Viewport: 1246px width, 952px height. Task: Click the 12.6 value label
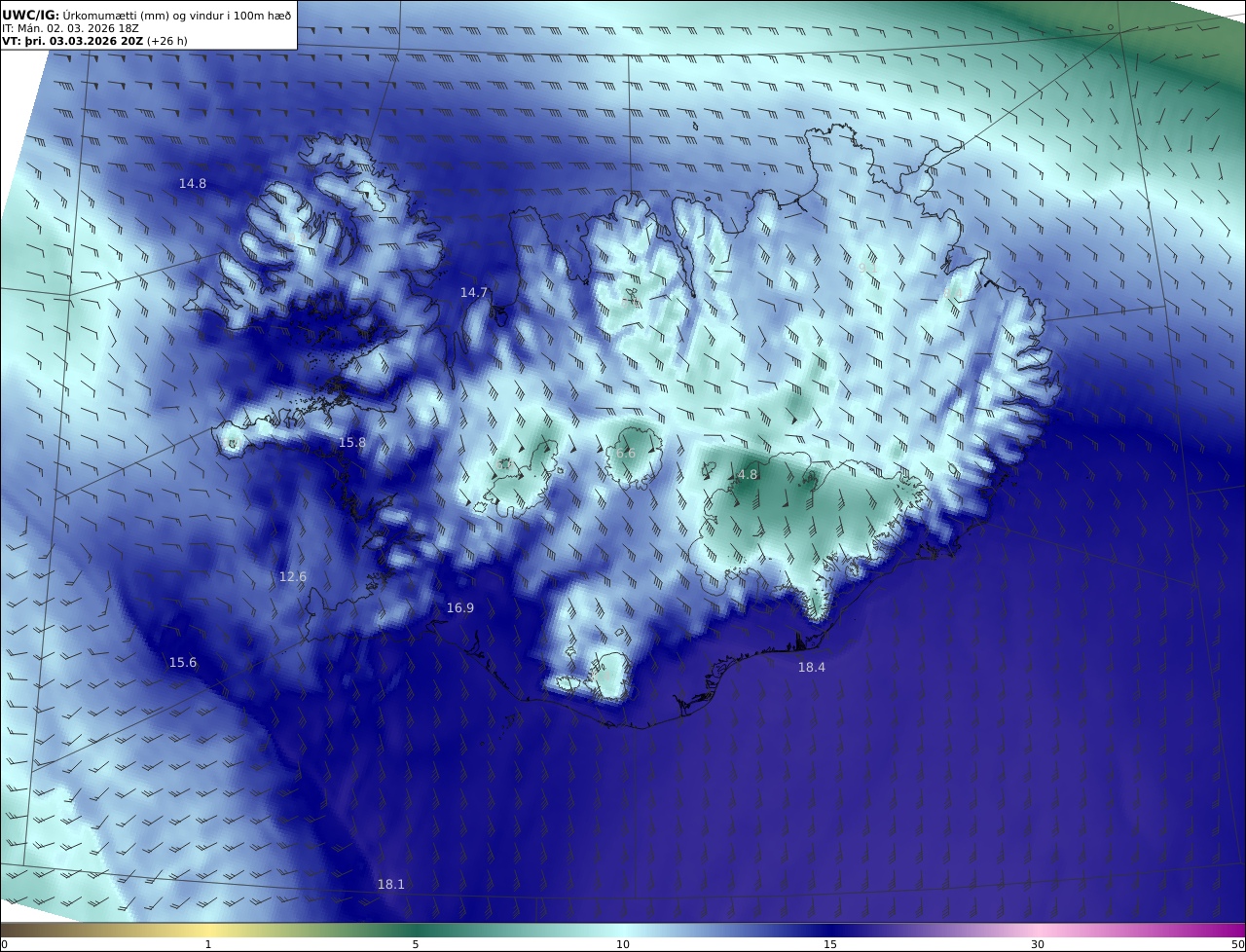(293, 576)
